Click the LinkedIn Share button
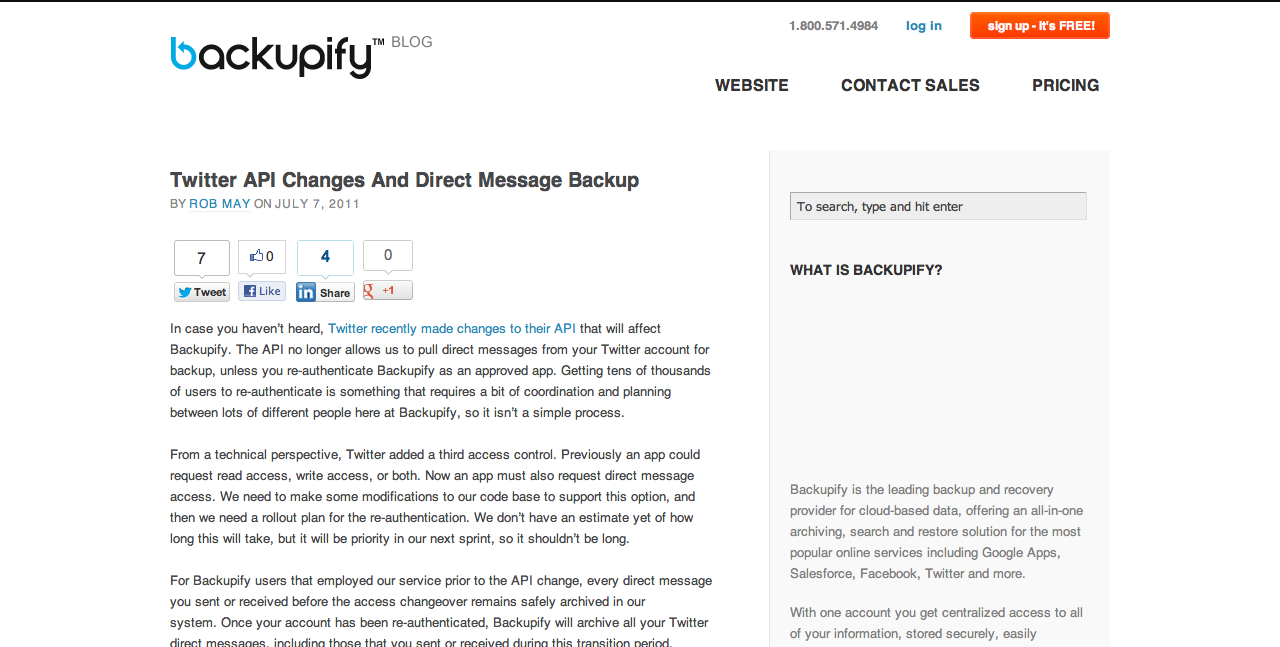The image size is (1280, 647). pyautogui.click(x=325, y=292)
